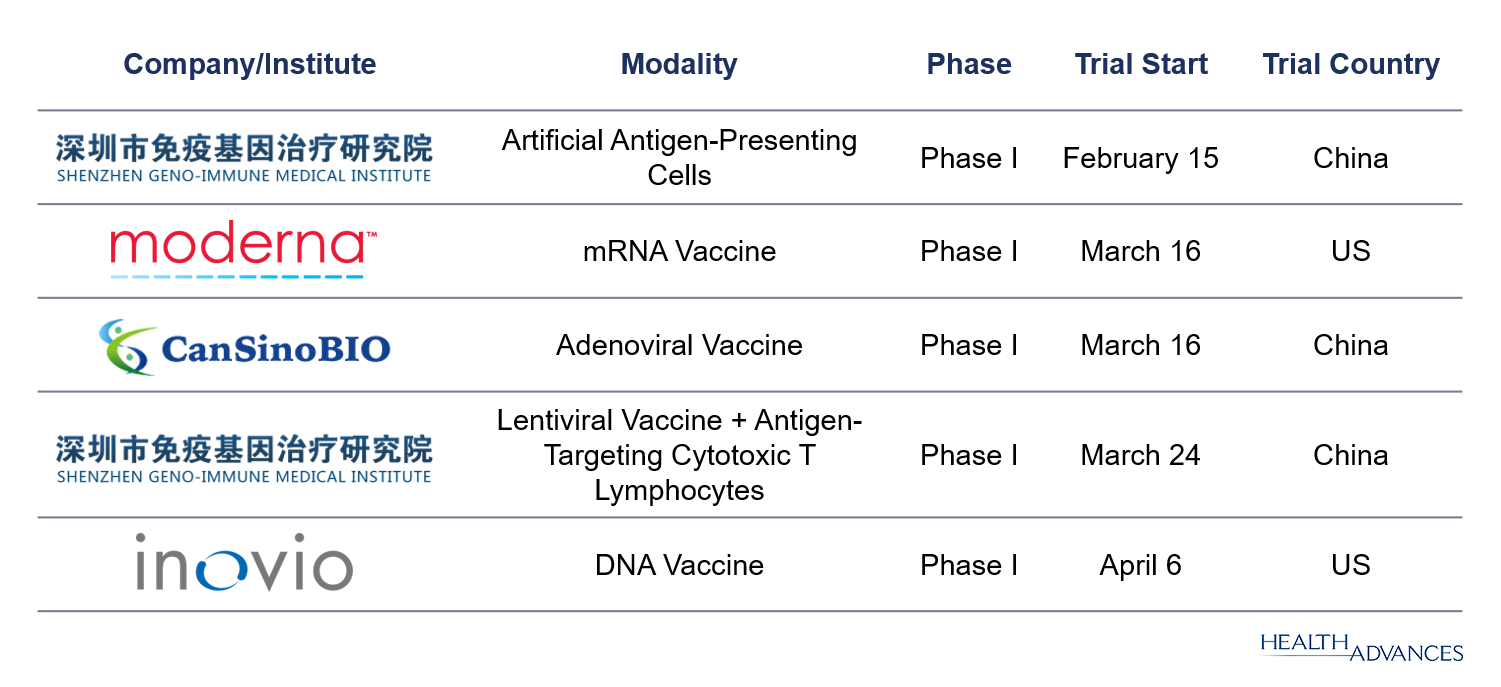Click the CanSinoBIO logo

click(x=245, y=347)
